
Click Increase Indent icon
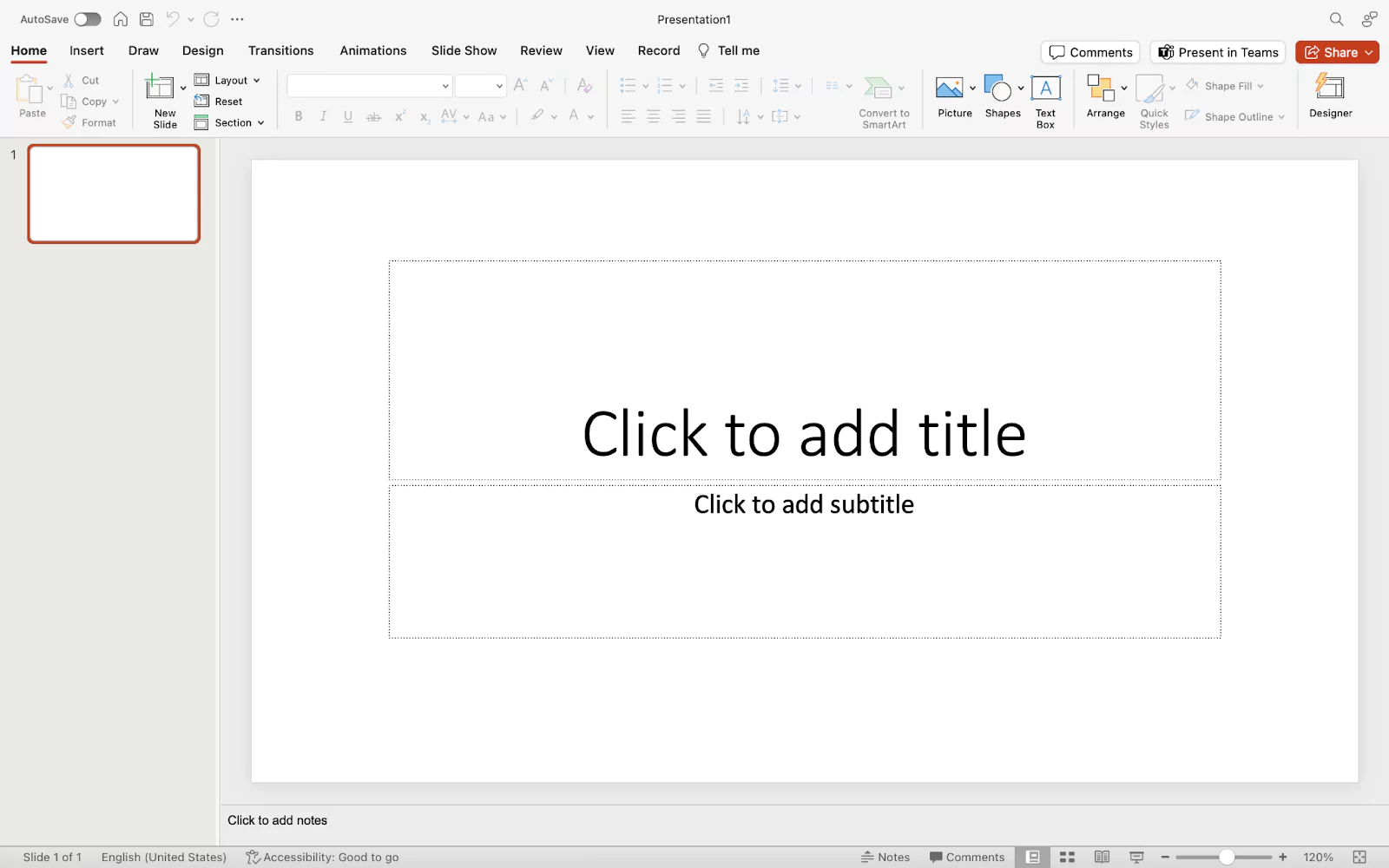741,85
